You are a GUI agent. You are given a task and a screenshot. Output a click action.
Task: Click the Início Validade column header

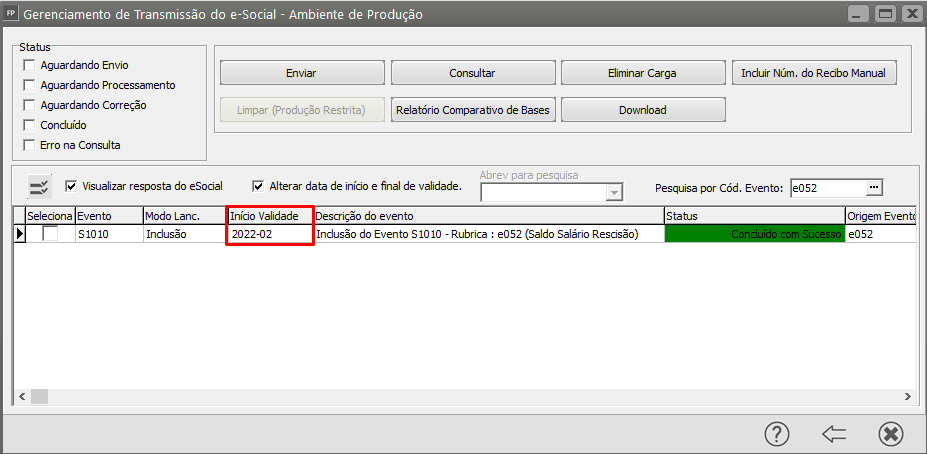click(270, 216)
